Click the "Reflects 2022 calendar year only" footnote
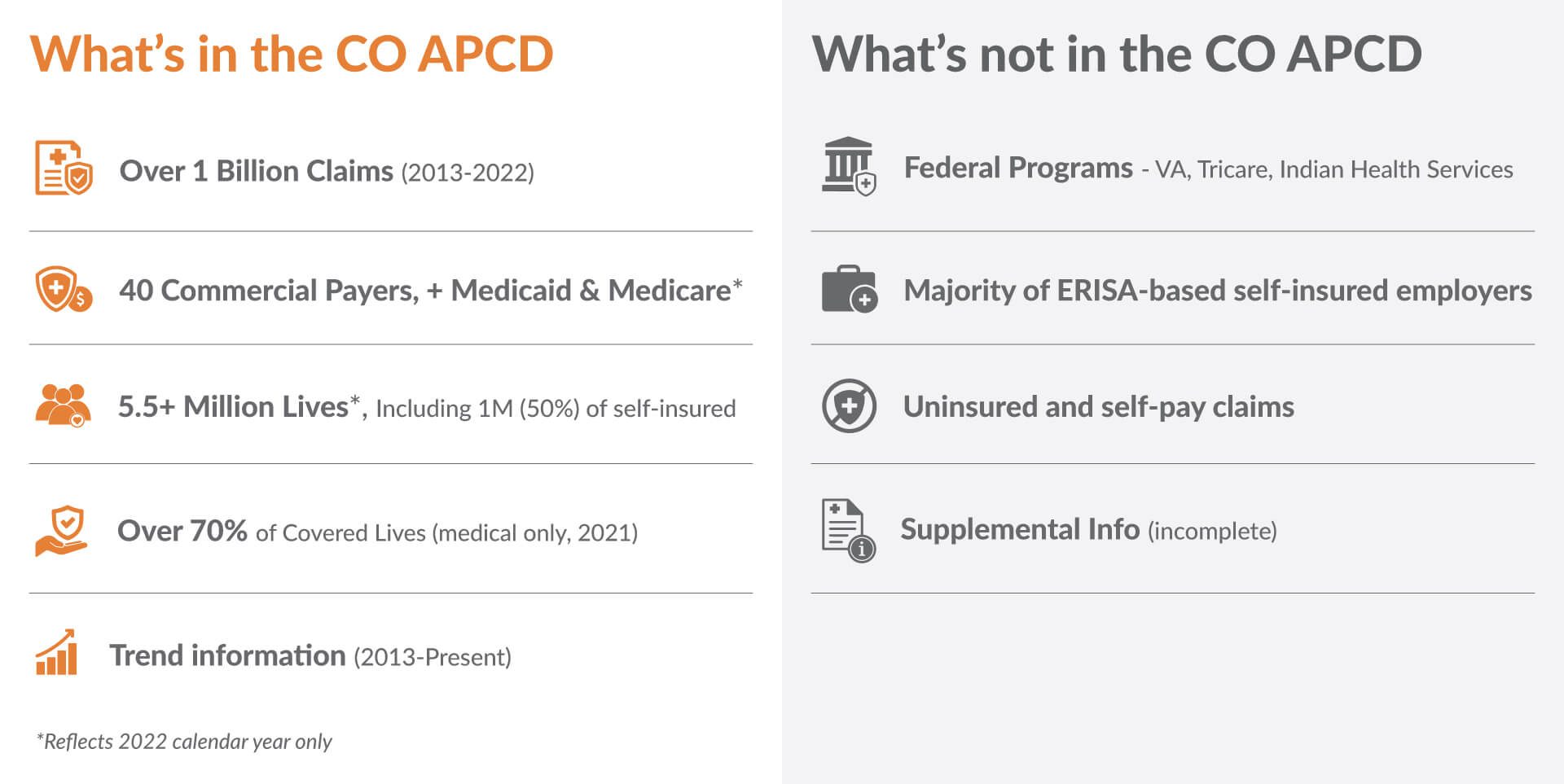Screen dimensions: 1564x784 (x=184, y=741)
